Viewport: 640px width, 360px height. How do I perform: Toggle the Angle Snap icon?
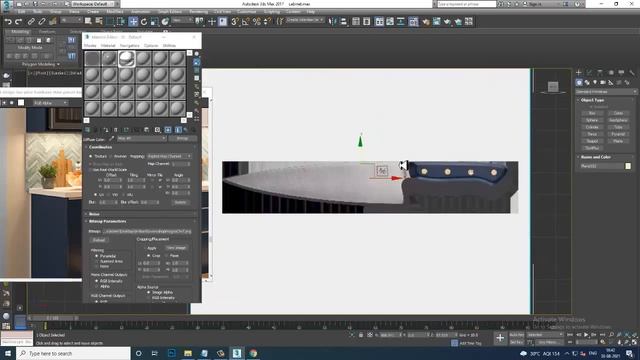[245, 22]
